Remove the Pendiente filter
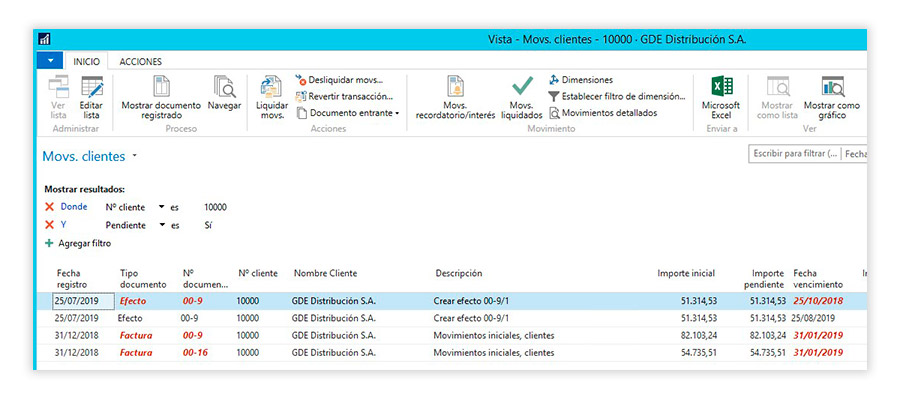This screenshot has height=400, width=900. tap(49, 225)
